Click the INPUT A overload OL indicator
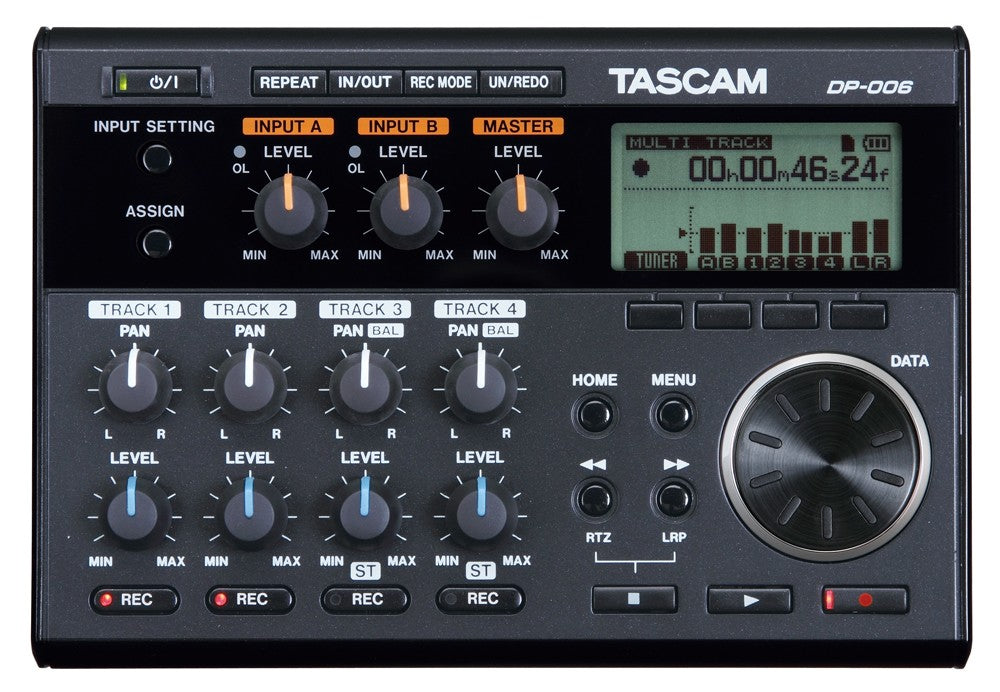The width and height of the screenshot is (1000, 692). coord(240,152)
